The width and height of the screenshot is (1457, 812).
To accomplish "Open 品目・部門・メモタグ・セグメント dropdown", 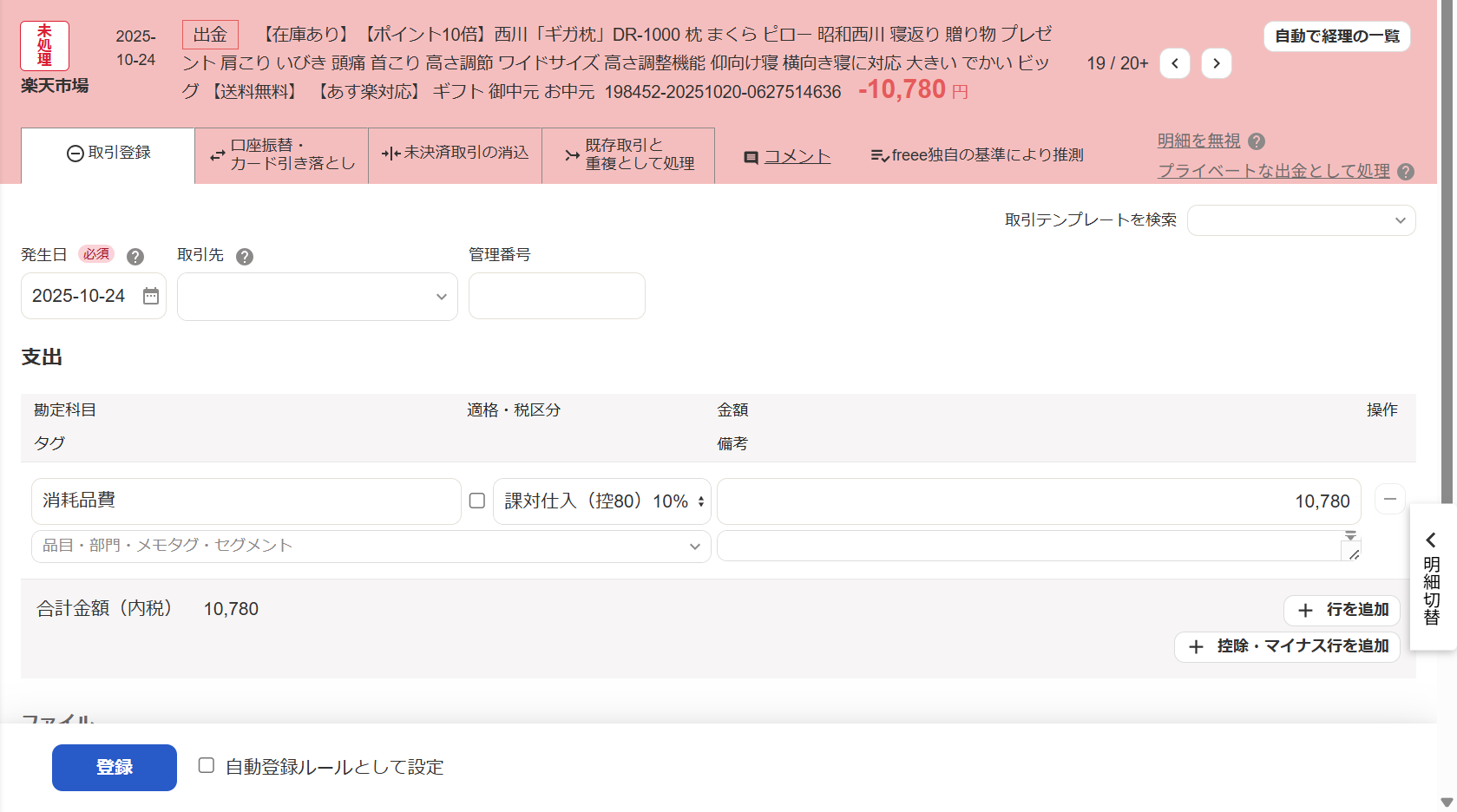I will [371, 546].
